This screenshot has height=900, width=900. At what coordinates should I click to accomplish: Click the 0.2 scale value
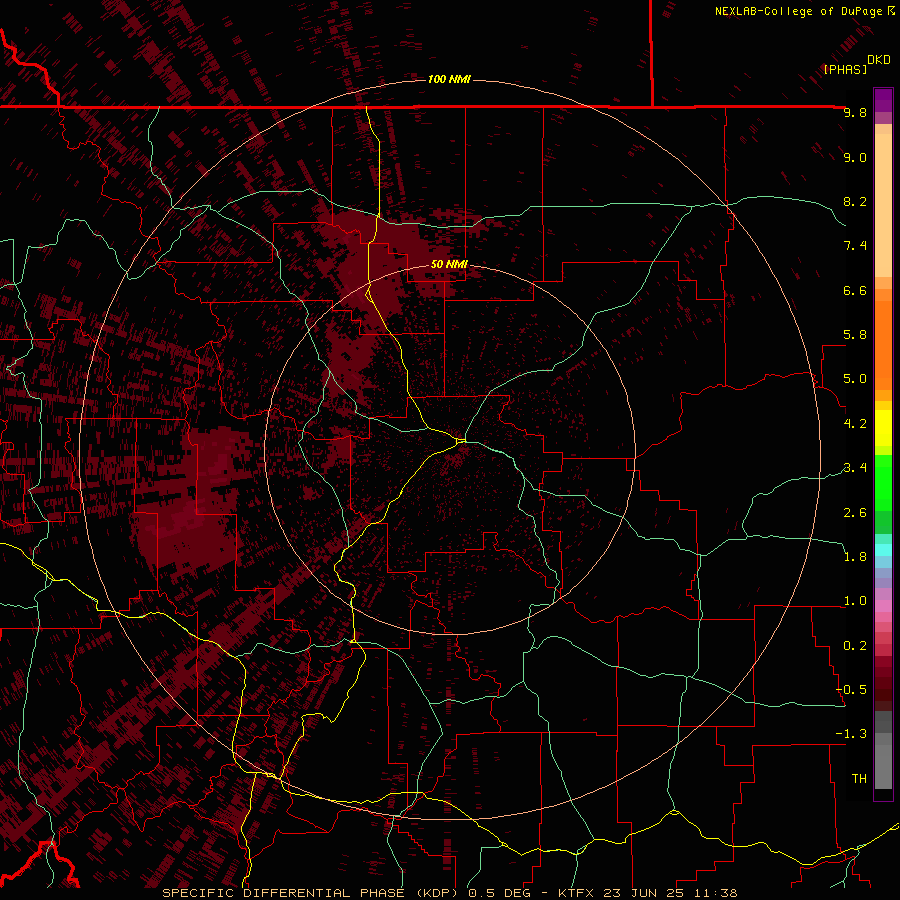coord(855,646)
